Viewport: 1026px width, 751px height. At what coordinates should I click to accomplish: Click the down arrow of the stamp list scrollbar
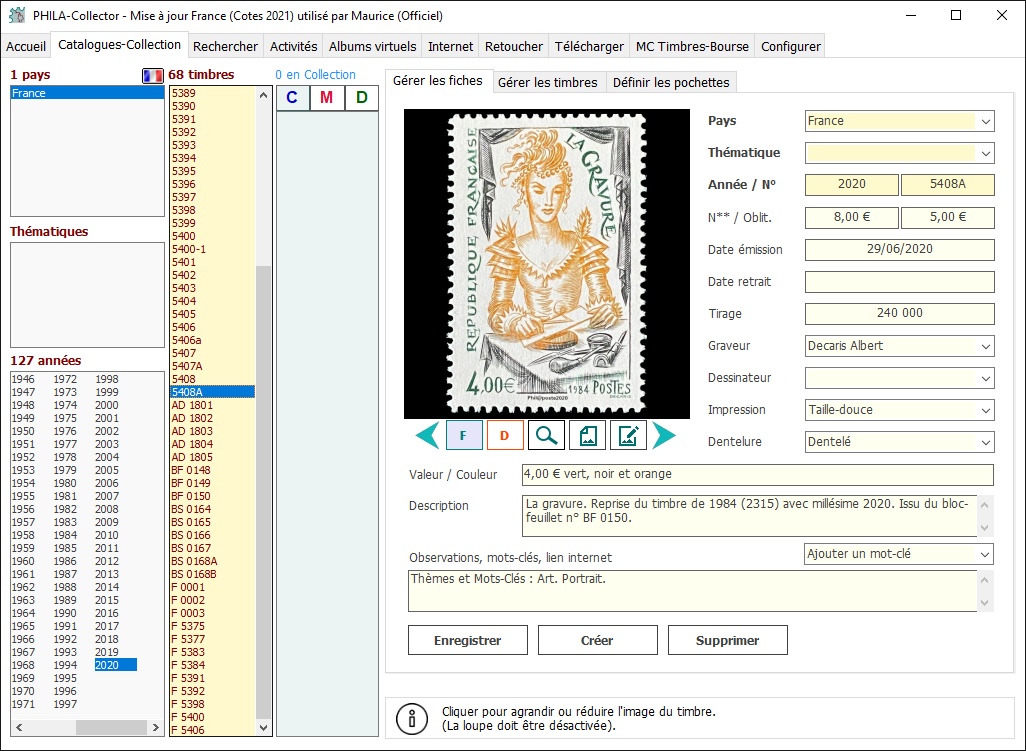[263, 727]
